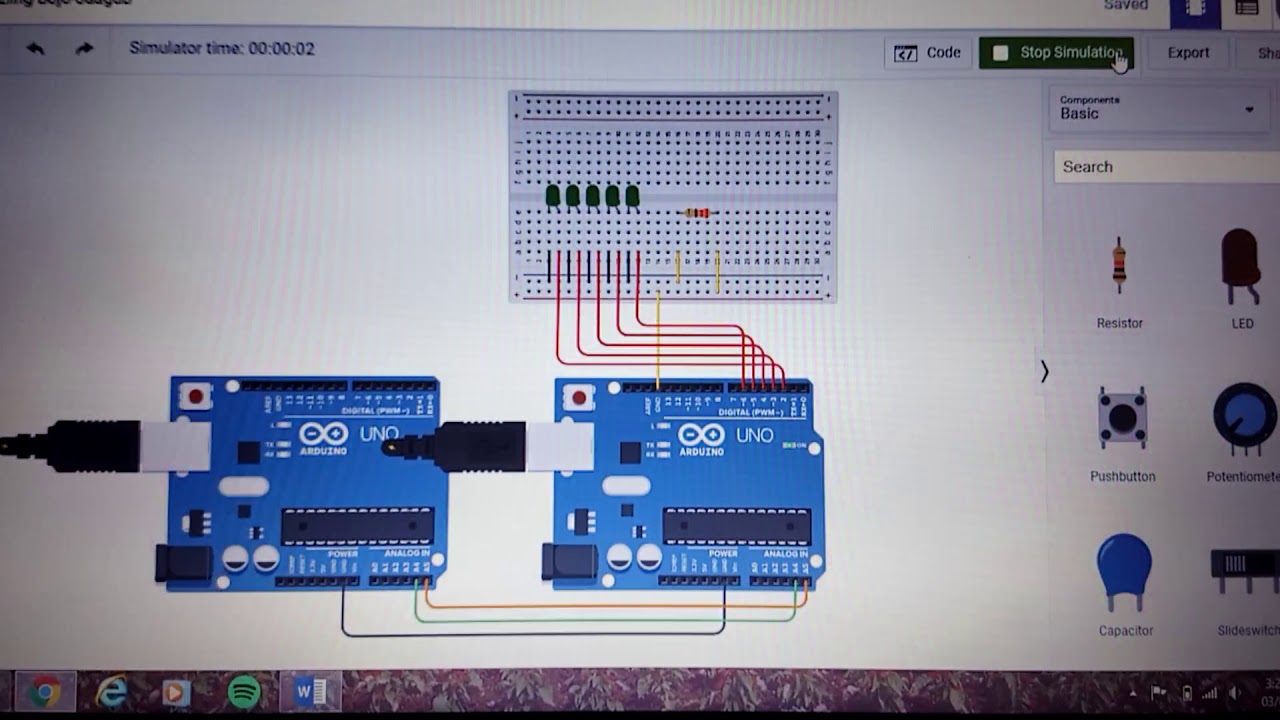Stop the running simulation
The height and width of the screenshot is (720, 1280).
[x=1056, y=53]
